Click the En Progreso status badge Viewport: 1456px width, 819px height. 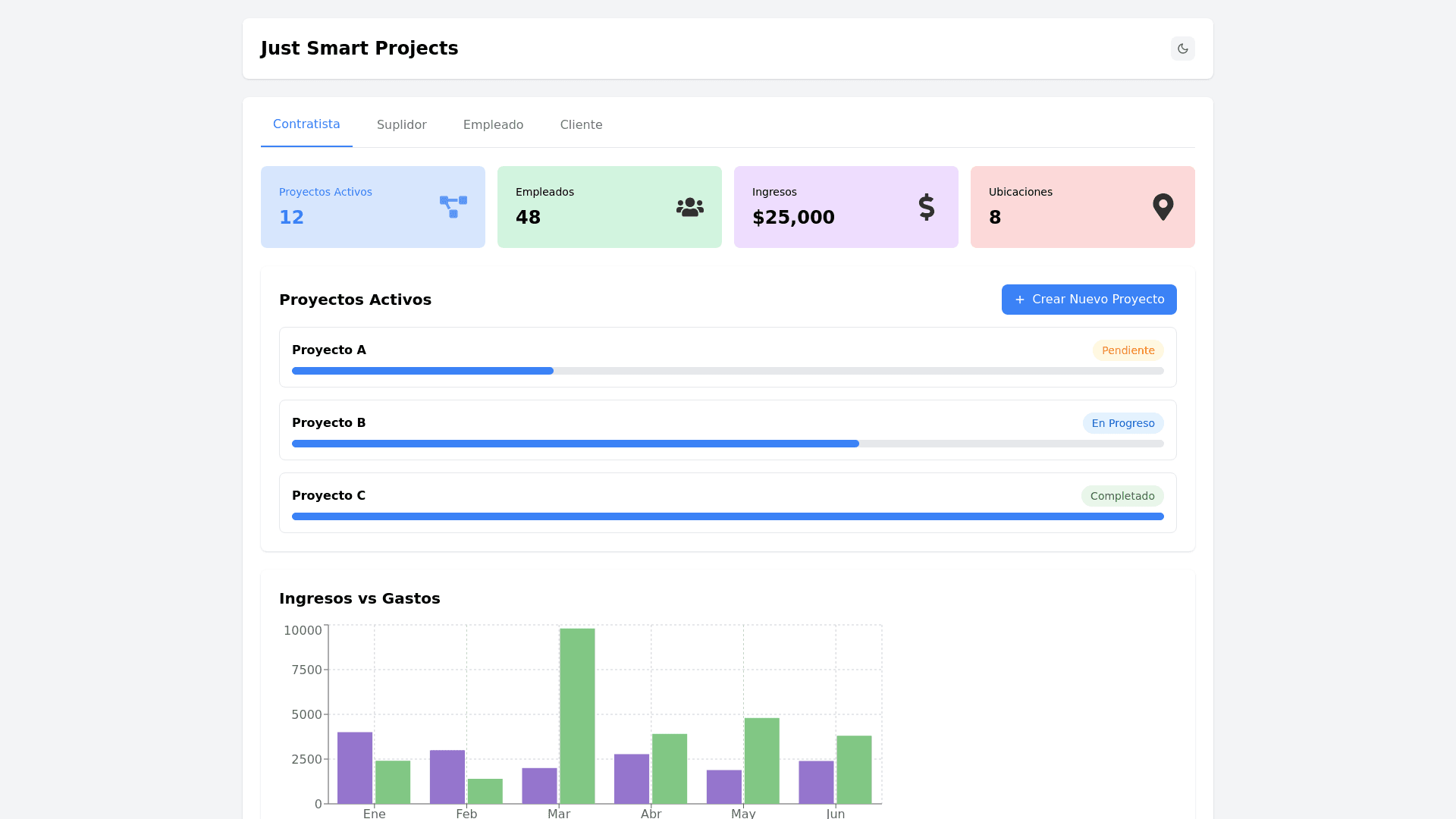click(x=1122, y=423)
